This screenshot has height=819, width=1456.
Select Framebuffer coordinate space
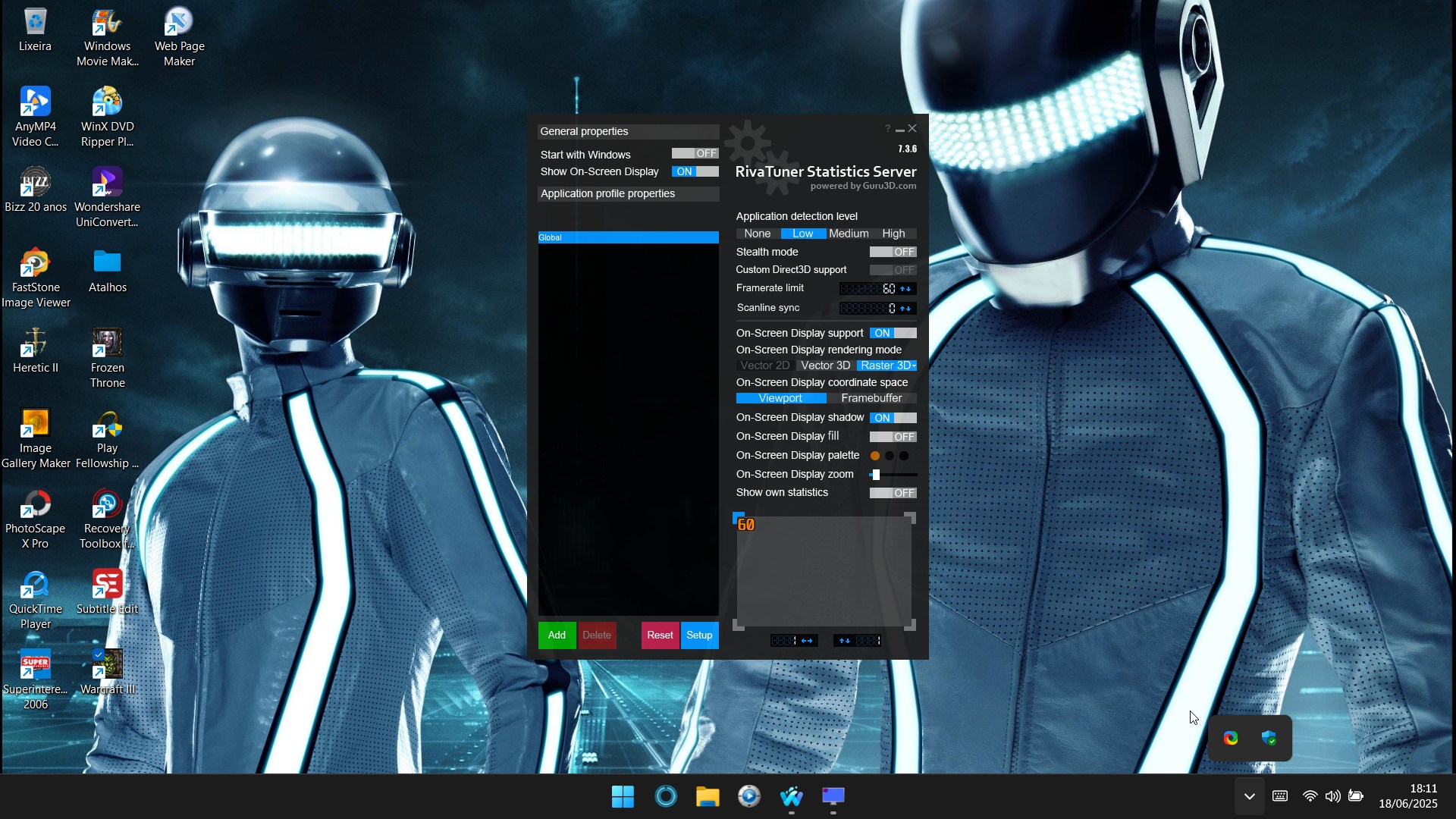(871, 398)
